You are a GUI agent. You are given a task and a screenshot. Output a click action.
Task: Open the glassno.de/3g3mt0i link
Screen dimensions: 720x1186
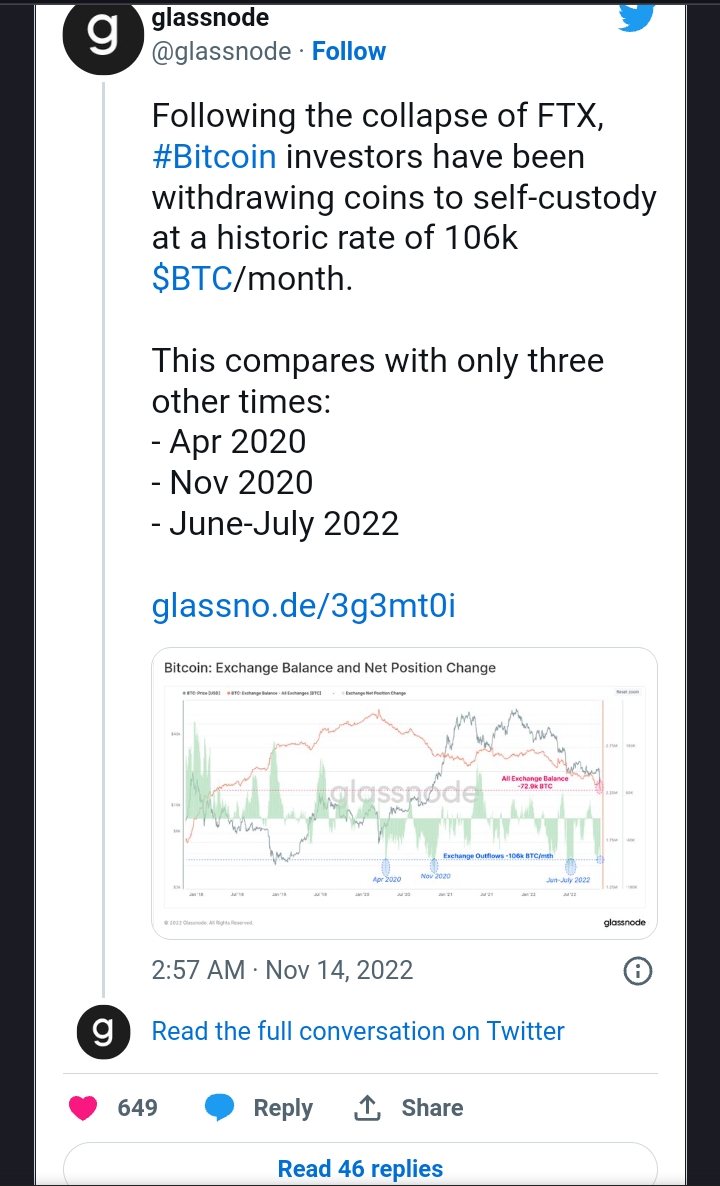tap(304, 606)
